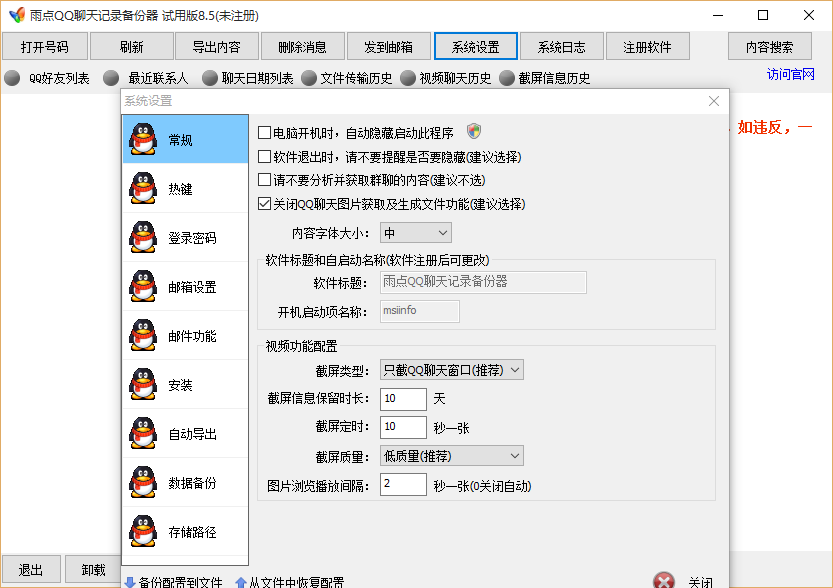Open the 截屏质量 quality dropdown
Image resolution: width=833 pixels, height=588 pixels.
point(450,455)
